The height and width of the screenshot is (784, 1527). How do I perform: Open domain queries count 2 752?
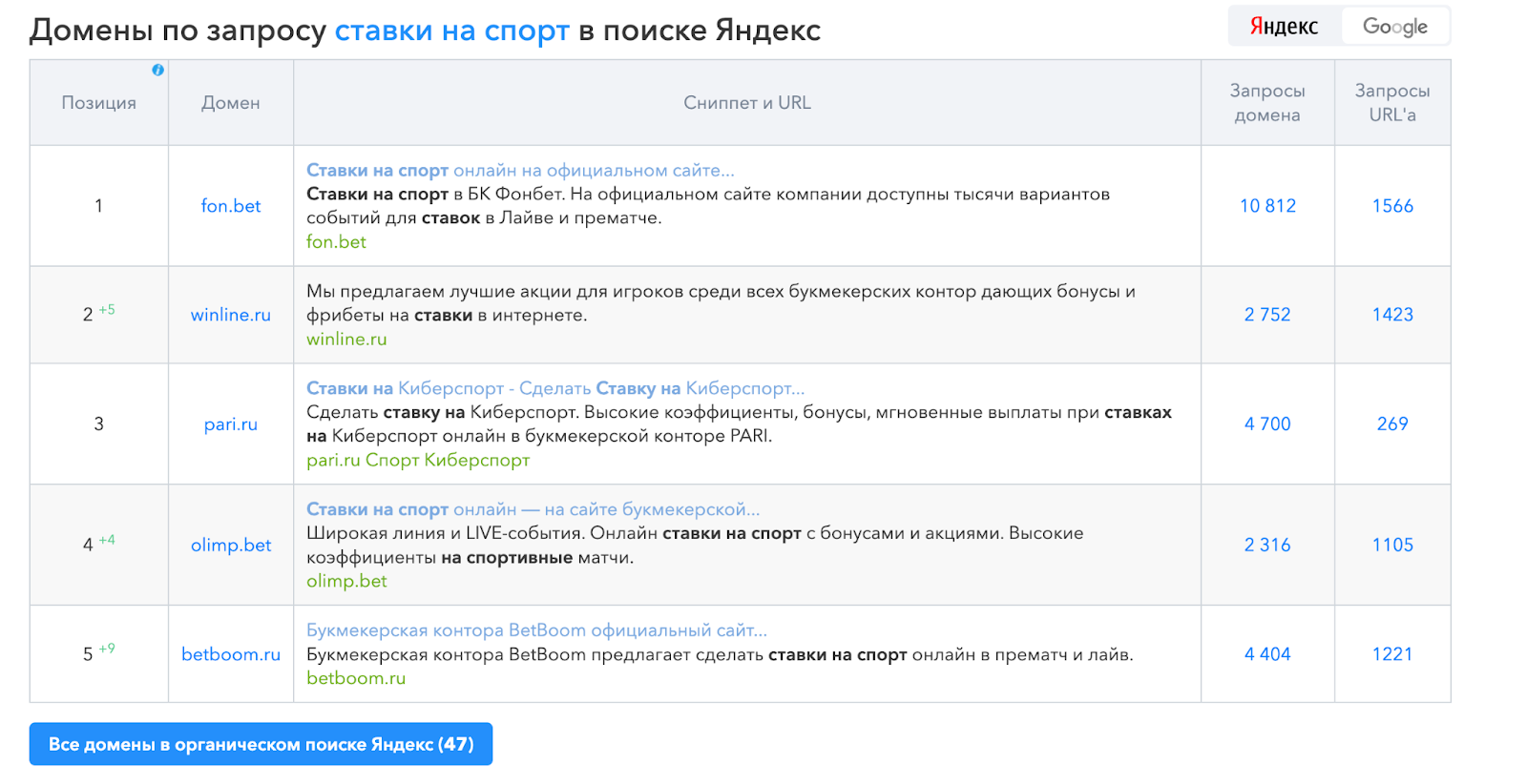1267,315
